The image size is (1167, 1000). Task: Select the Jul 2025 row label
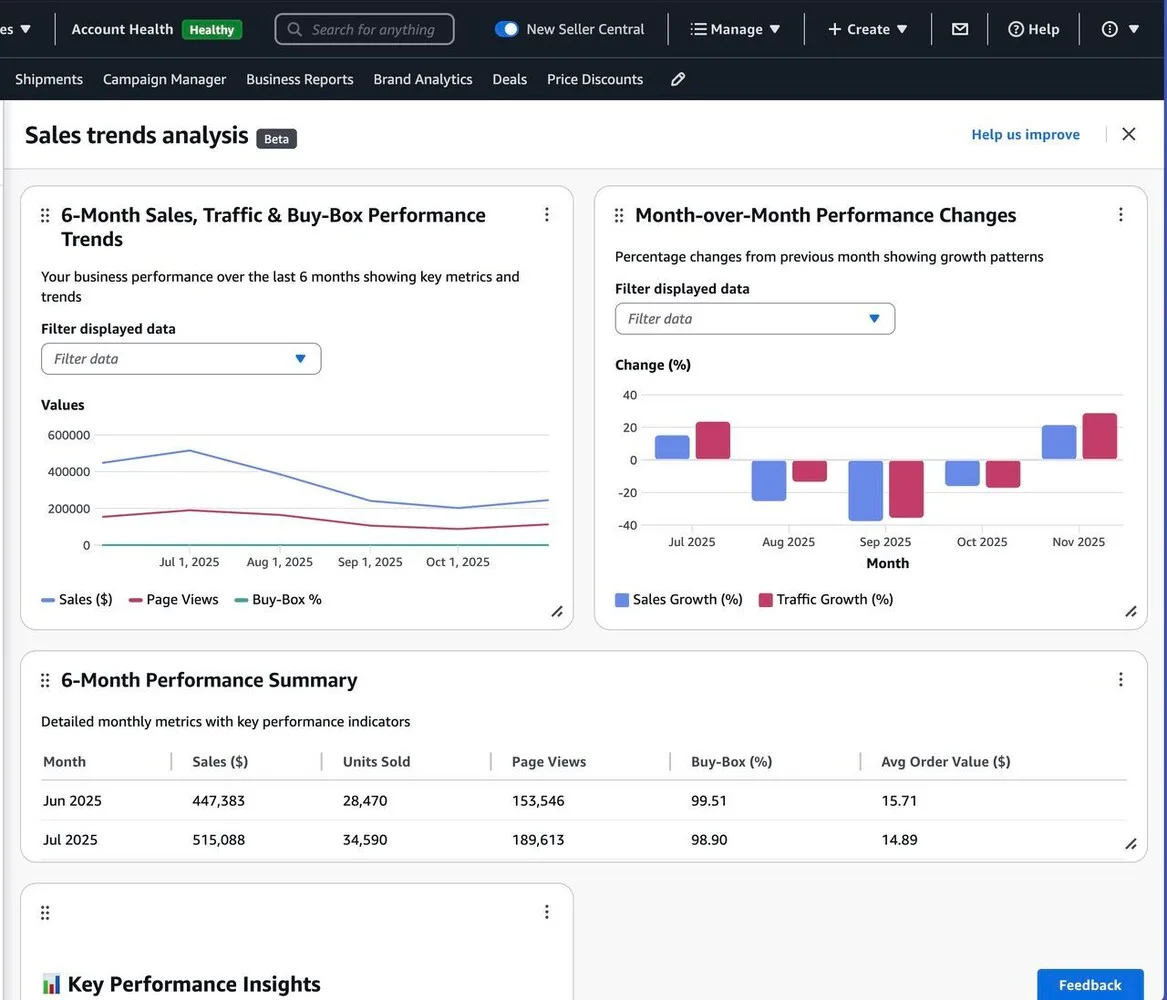(70, 839)
